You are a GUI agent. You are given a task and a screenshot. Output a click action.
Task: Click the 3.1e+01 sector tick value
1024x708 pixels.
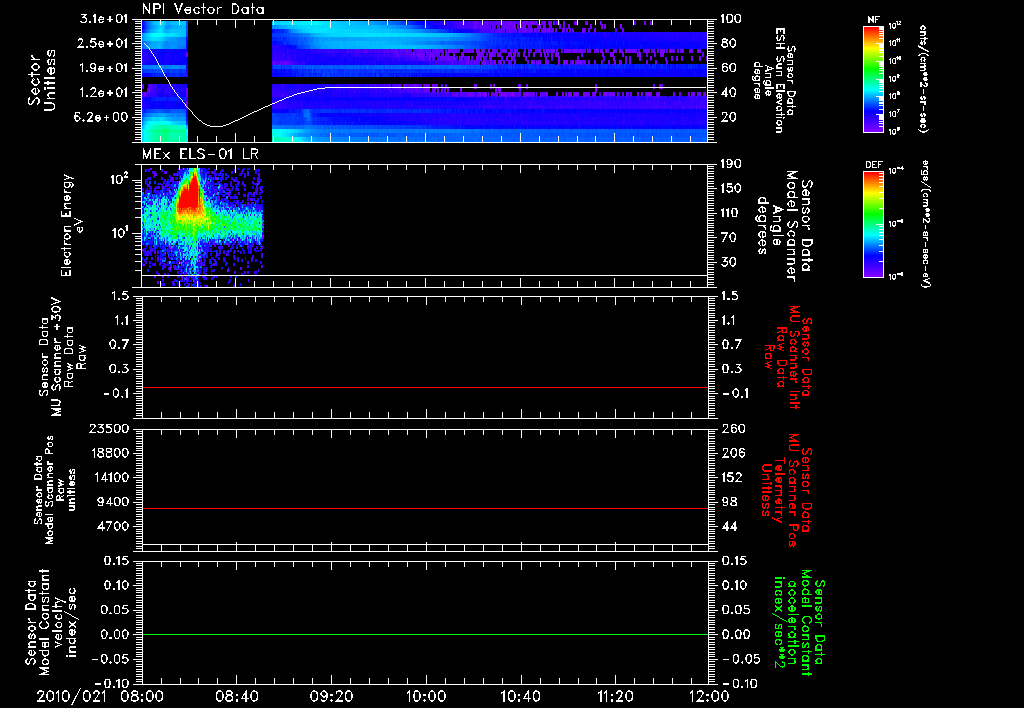[104, 19]
